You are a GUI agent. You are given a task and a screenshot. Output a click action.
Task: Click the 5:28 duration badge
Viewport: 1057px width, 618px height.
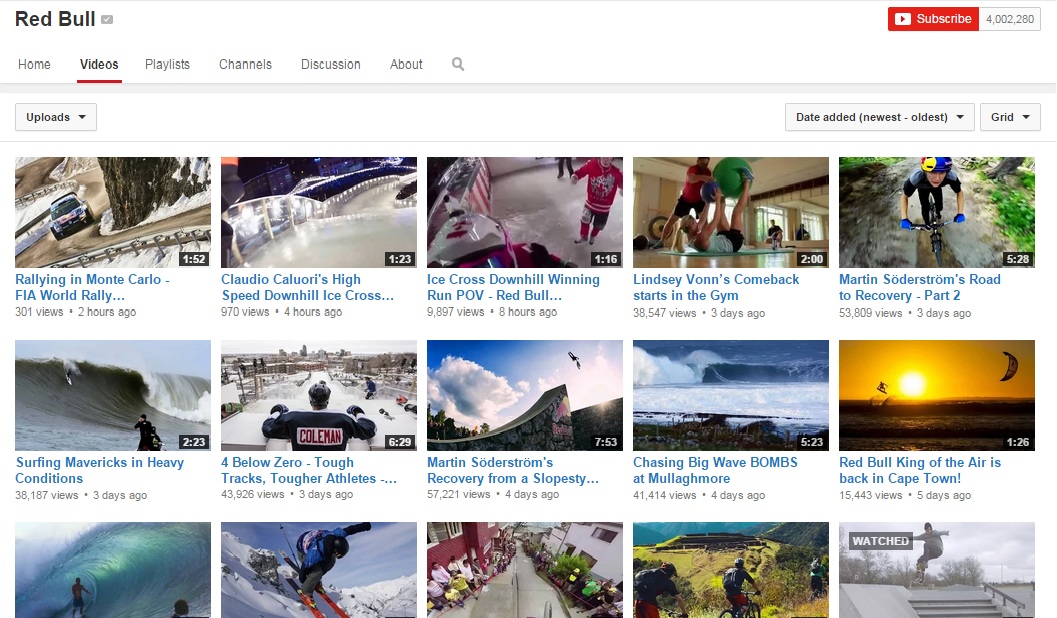pyautogui.click(x=1017, y=259)
